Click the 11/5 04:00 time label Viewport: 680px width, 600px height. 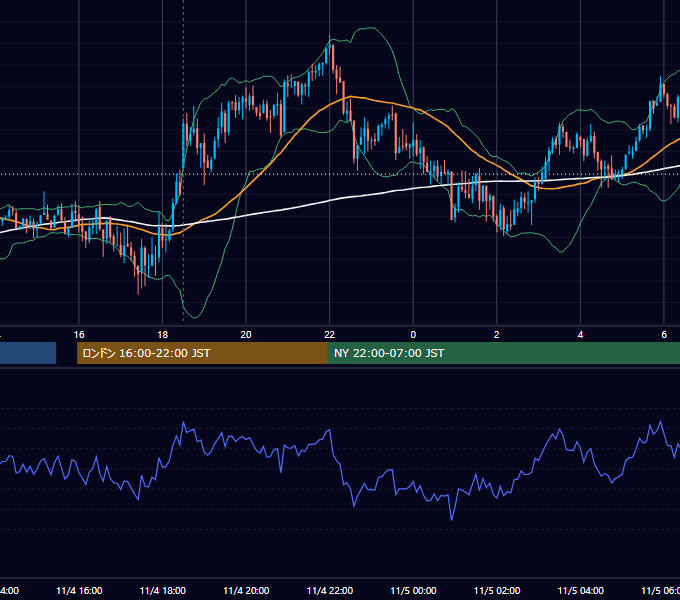tap(581, 590)
